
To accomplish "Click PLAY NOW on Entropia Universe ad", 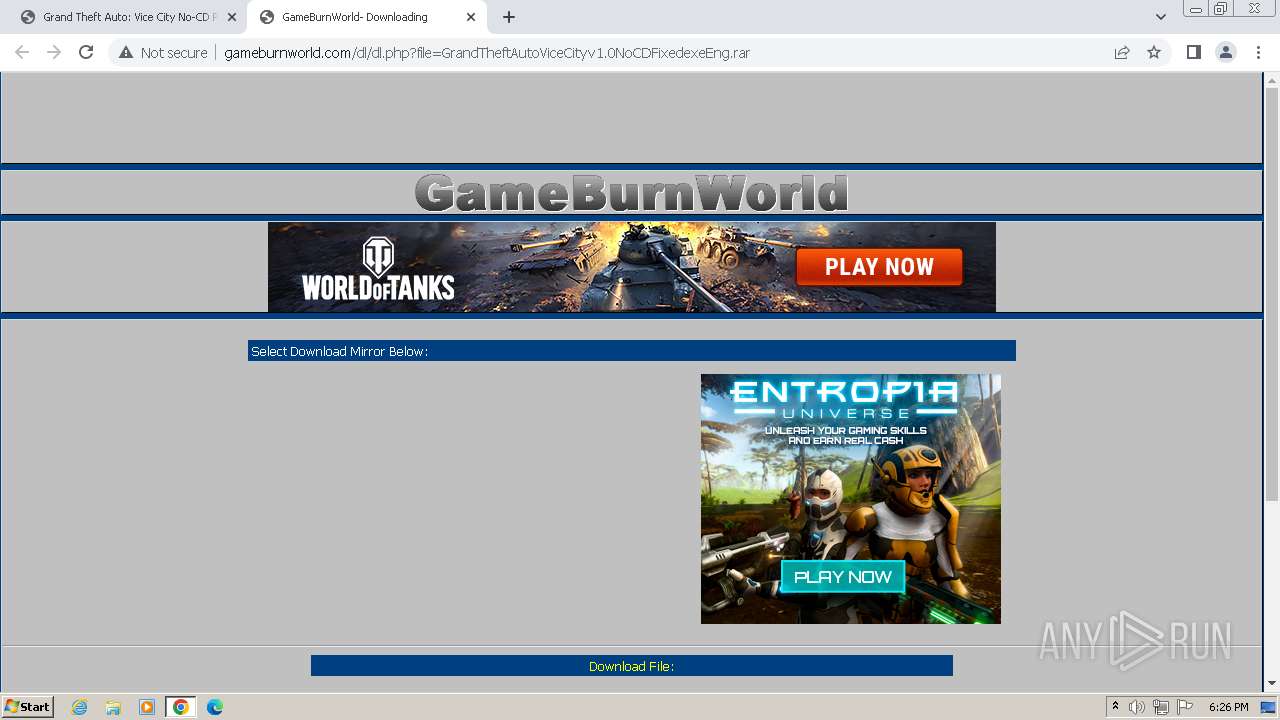I will pos(843,576).
